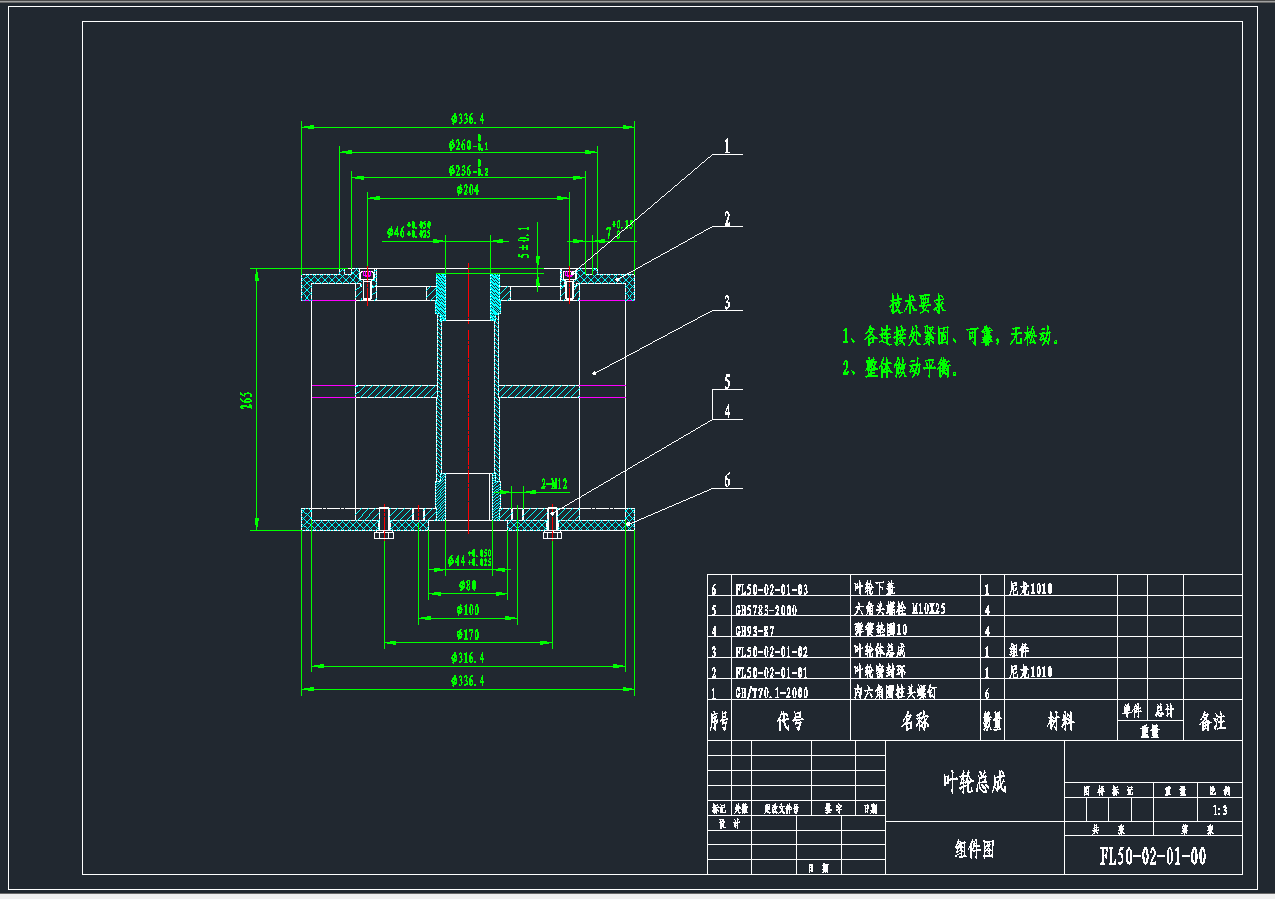Image resolution: width=1275 pixels, height=899 pixels.
Task: Click part name 叶轮体总成
Action: [879, 651]
